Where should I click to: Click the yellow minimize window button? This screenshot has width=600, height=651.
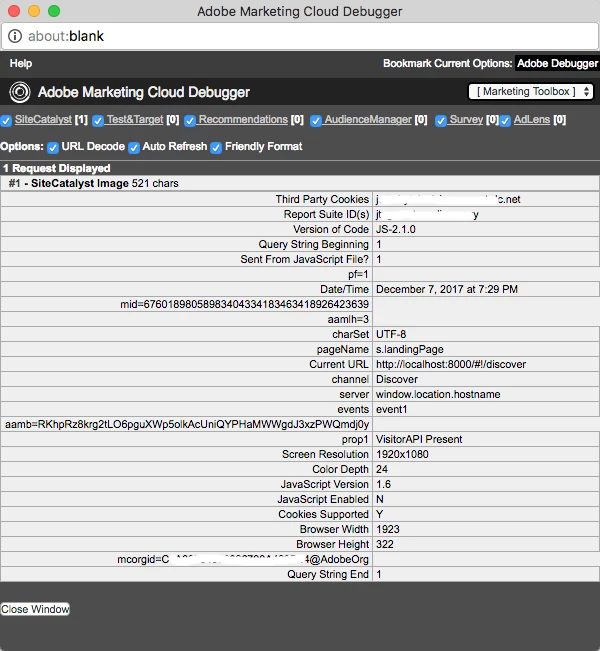34,11
